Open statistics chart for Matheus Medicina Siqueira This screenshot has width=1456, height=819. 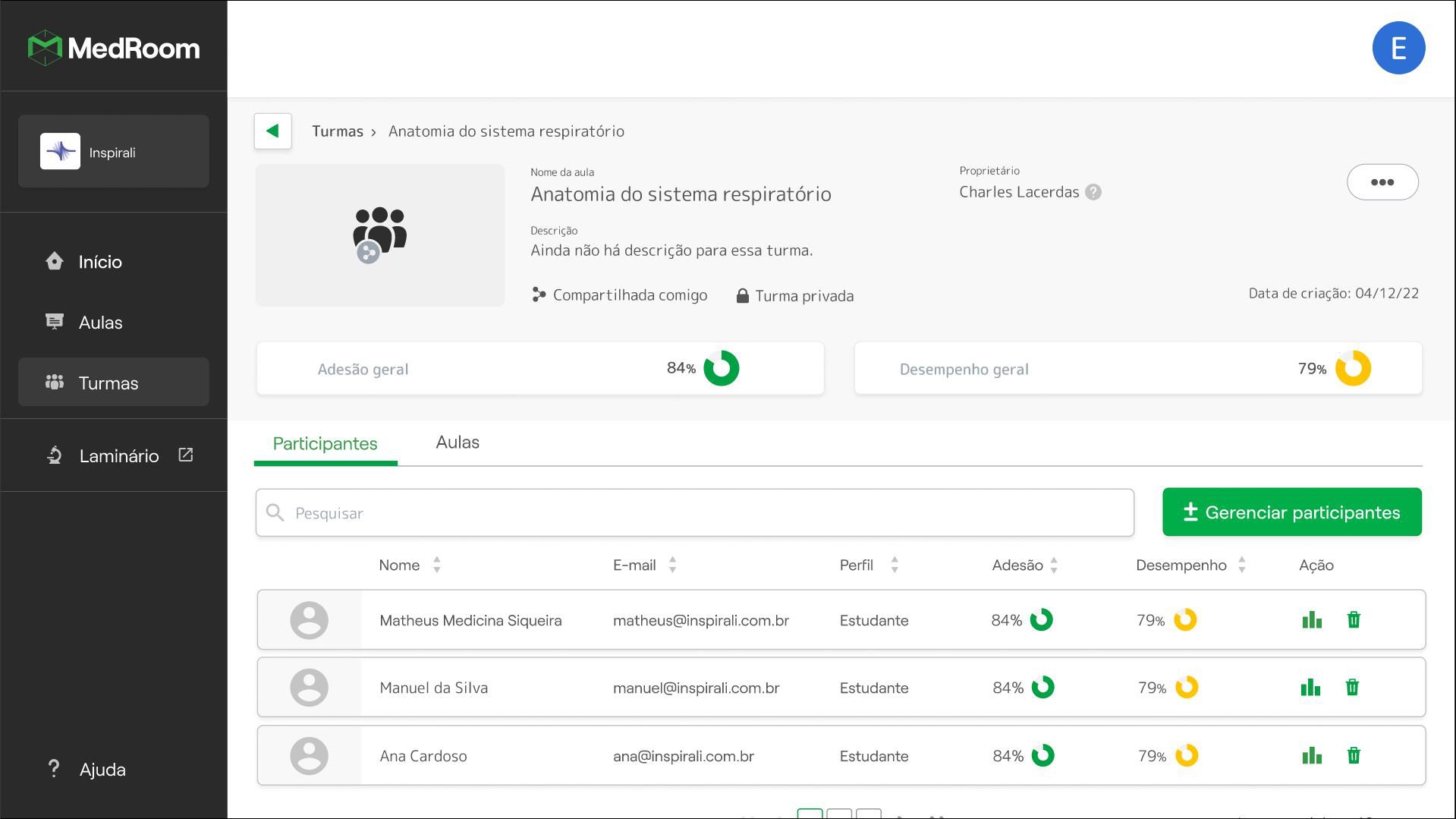click(x=1312, y=620)
